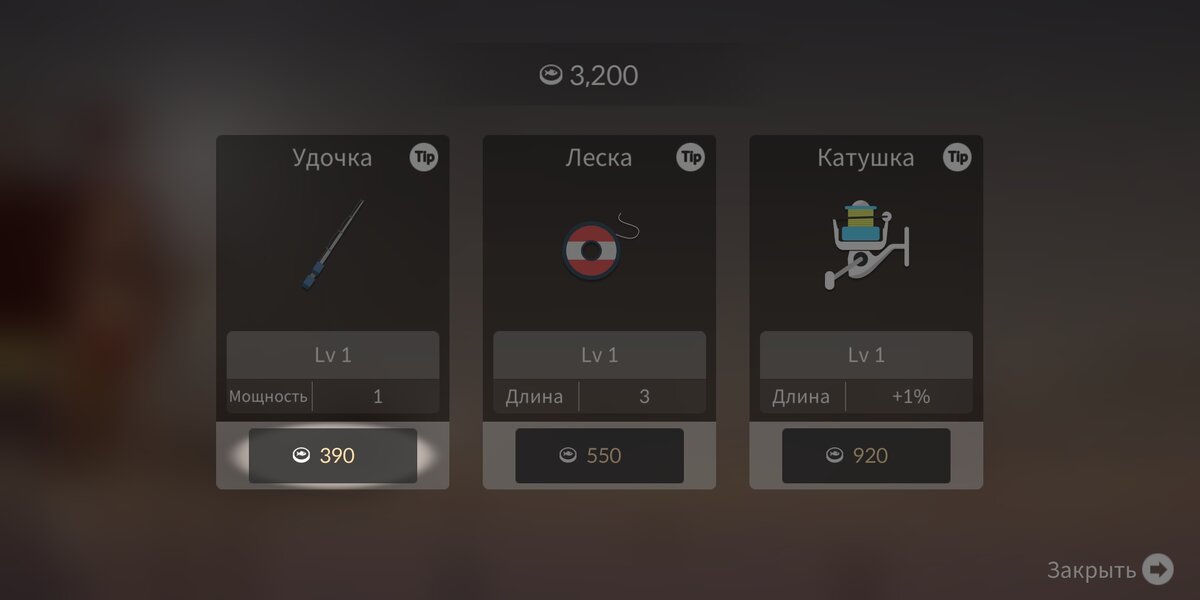This screenshot has width=1200, height=600.
Task: Select the fishing rod image
Action: click(x=332, y=245)
